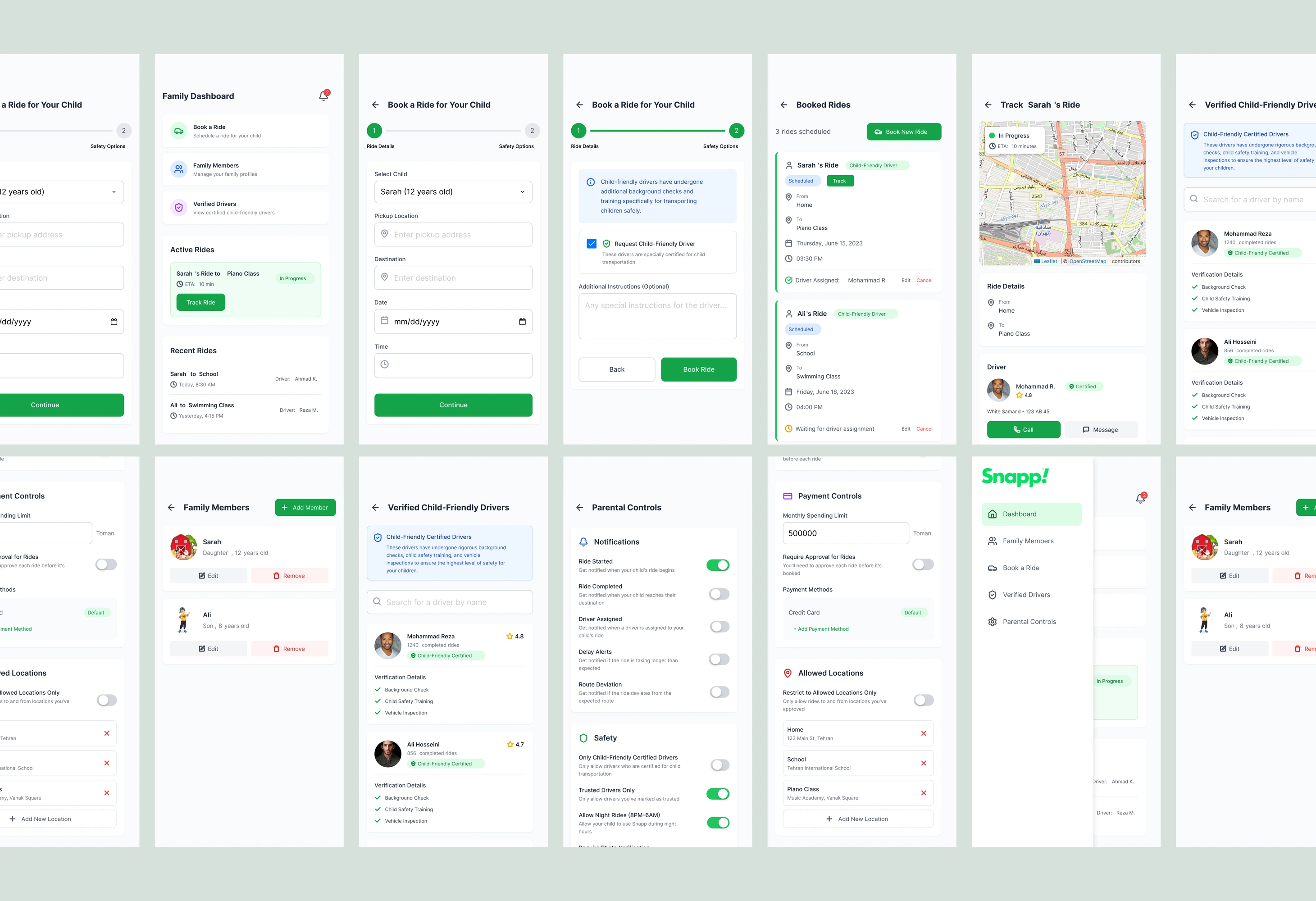Click Mohammad Reza driver photo in bottom list
This screenshot has height=901, width=1316.
click(388, 646)
